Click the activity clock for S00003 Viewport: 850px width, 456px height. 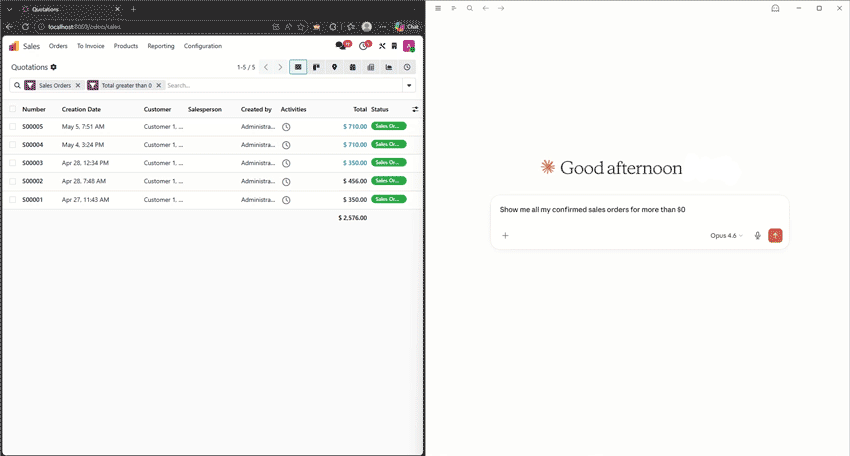coord(286,163)
